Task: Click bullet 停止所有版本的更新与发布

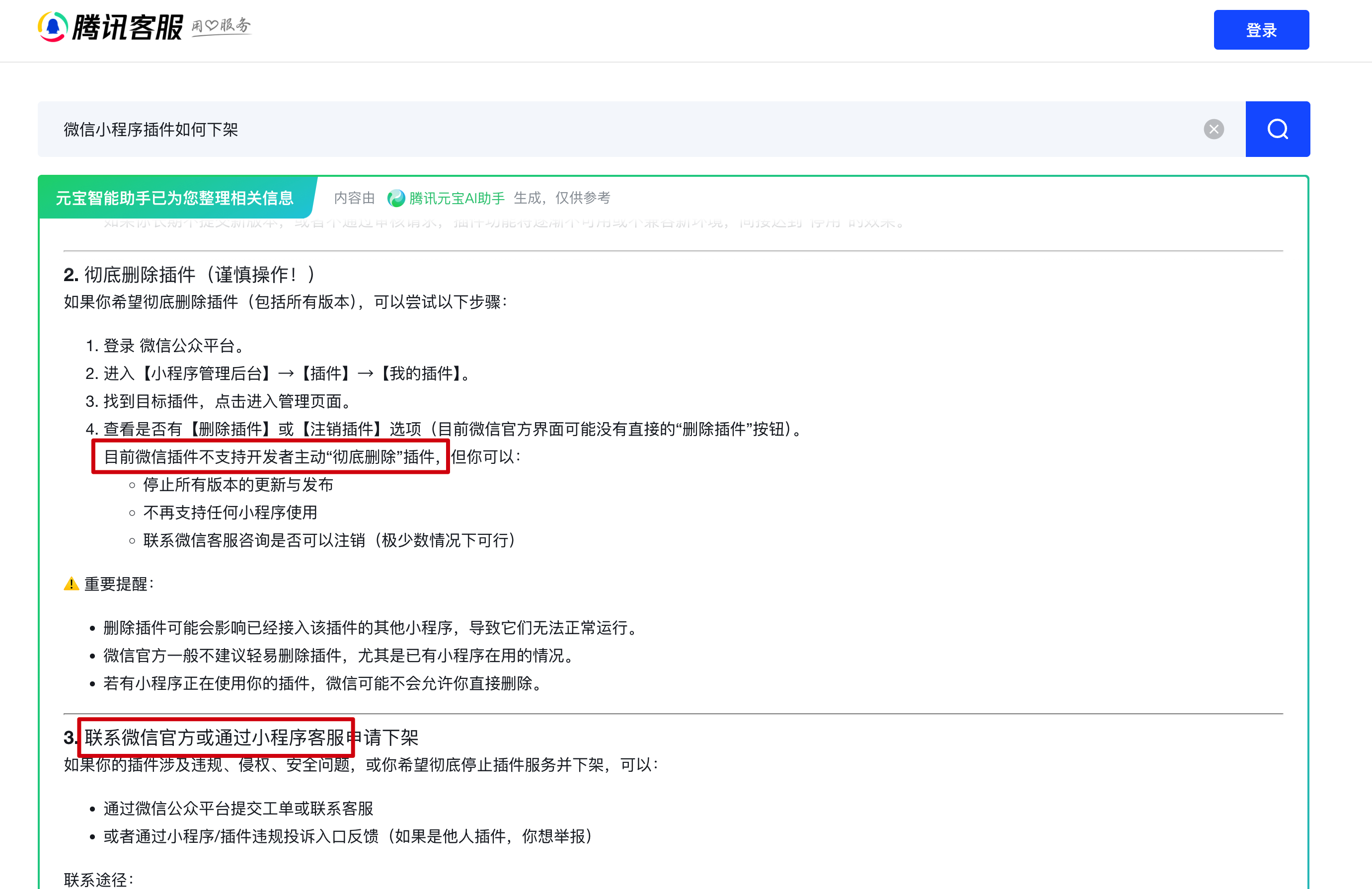Action: pyautogui.click(x=237, y=485)
